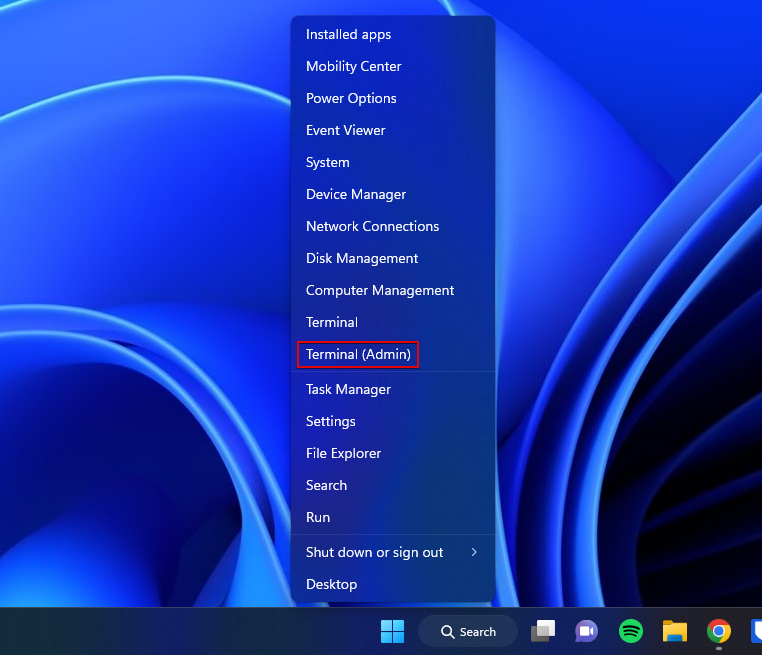This screenshot has height=655, width=762.
Task: Launch Event Viewer
Action: (x=393, y=131)
